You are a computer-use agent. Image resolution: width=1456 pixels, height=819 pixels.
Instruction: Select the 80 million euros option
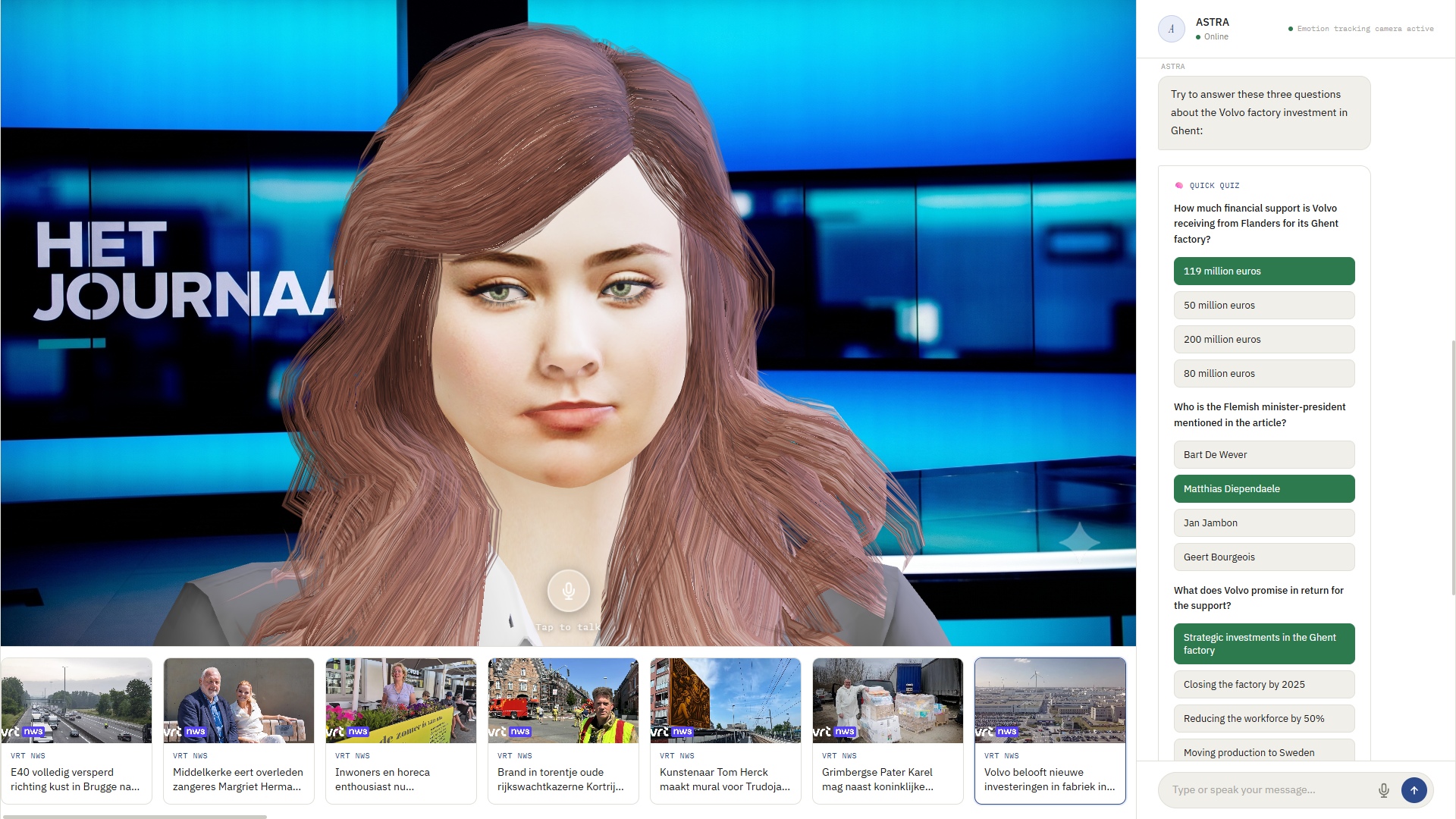1264,374
